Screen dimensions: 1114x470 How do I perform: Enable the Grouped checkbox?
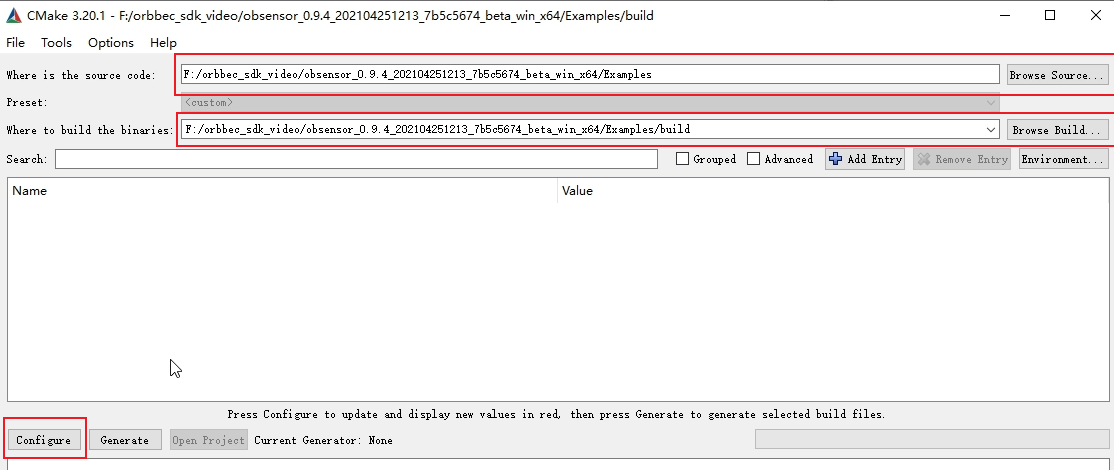[682, 159]
